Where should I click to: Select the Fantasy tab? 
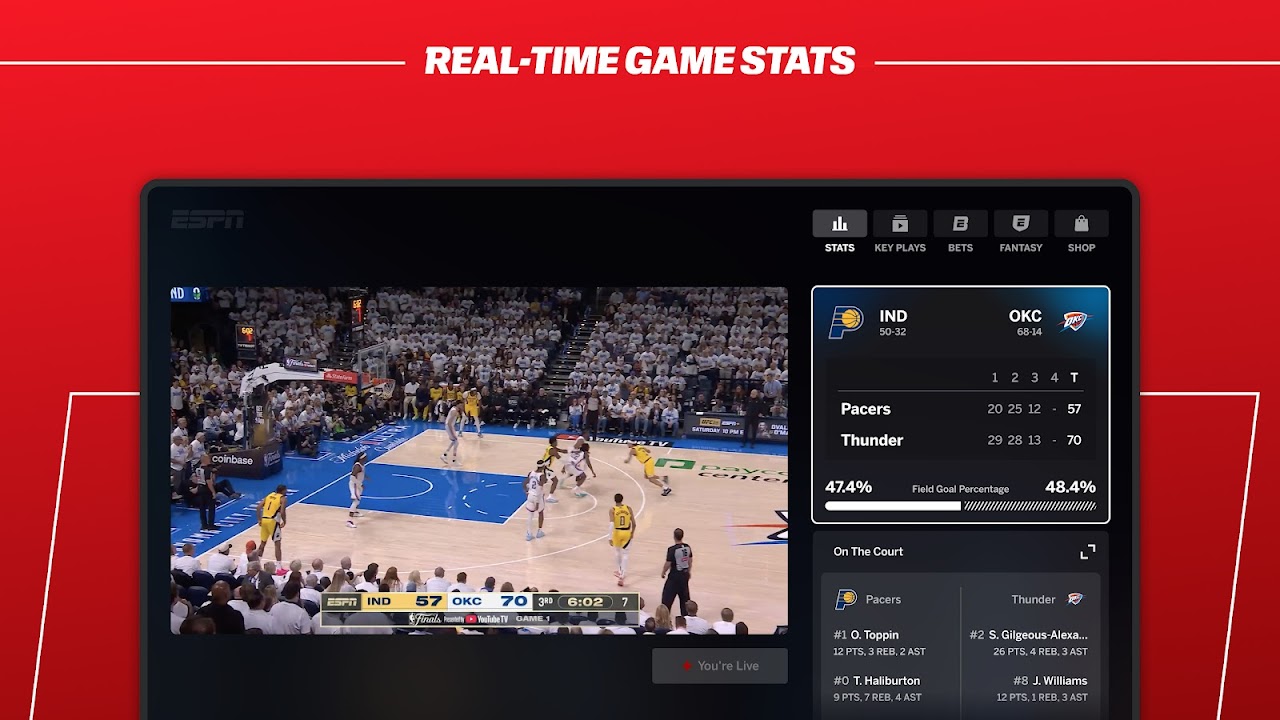tap(1021, 232)
